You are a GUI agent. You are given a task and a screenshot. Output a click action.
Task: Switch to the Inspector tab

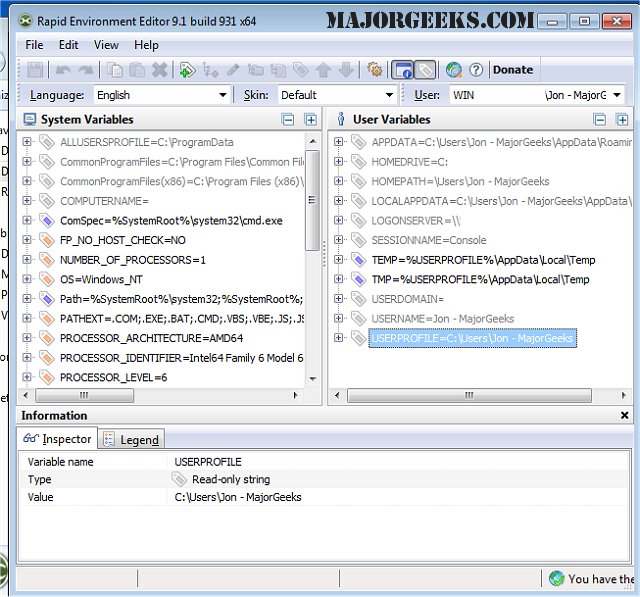pyautogui.click(x=57, y=439)
